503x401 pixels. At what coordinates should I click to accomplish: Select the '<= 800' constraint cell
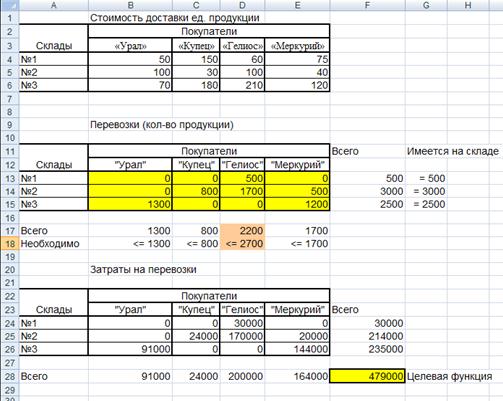click(x=196, y=244)
